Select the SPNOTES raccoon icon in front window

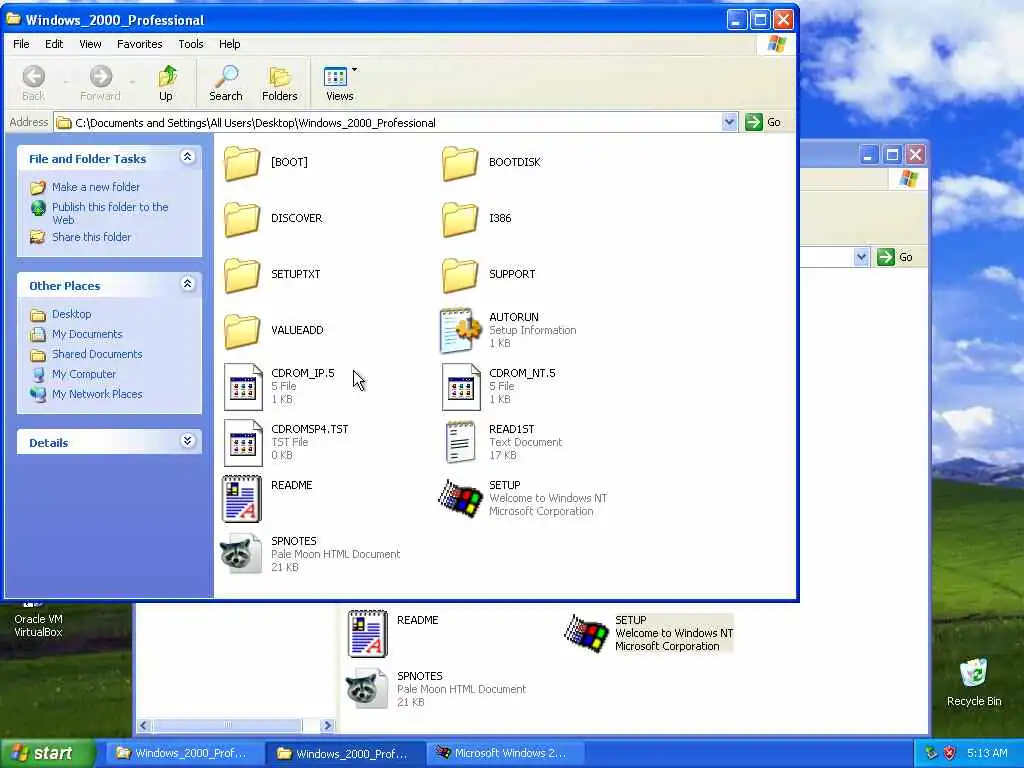tap(241, 554)
